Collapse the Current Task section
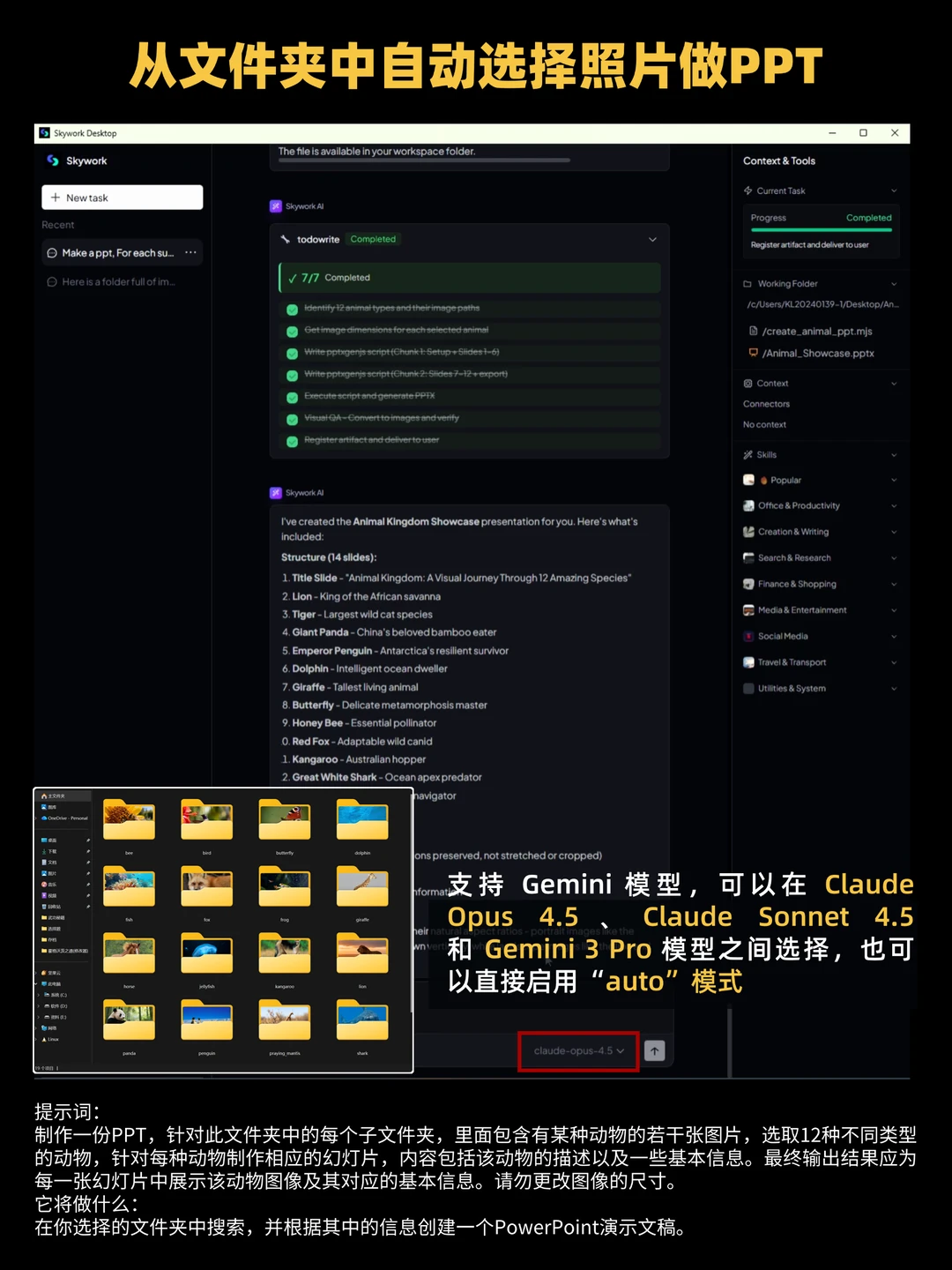 click(894, 190)
